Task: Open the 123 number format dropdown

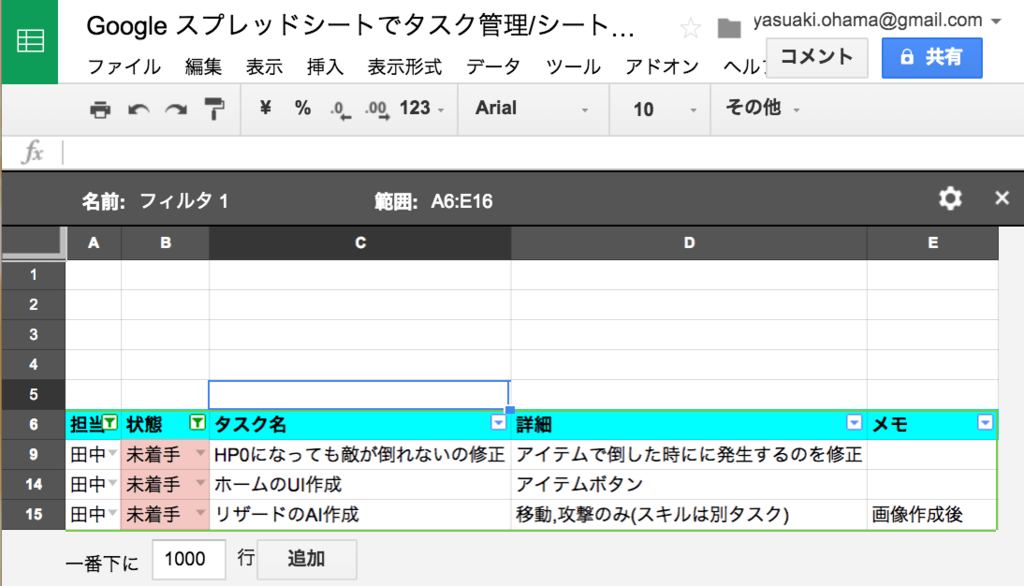Action: click(x=422, y=108)
